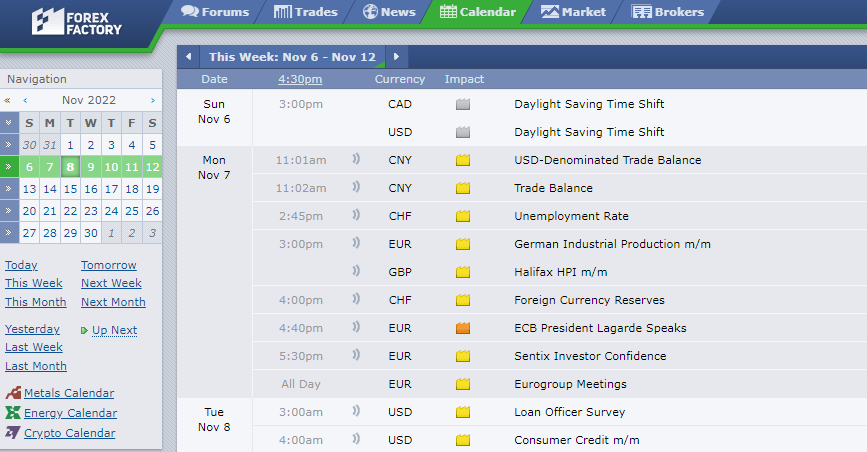Toggle alert icon for 11:01am CNY event
Image resolution: width=867 pixels, height=452 pixels.
point(356,159)
